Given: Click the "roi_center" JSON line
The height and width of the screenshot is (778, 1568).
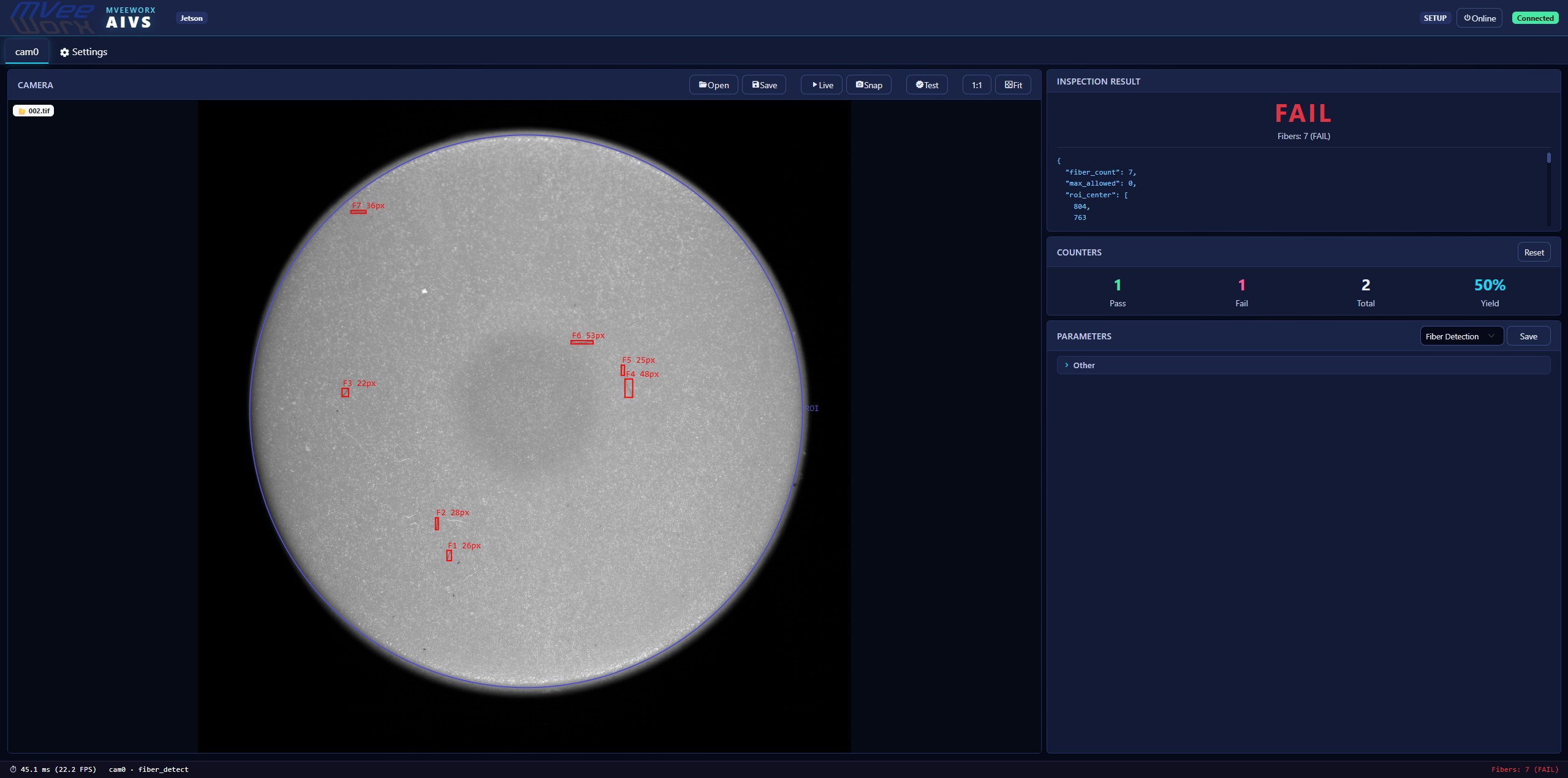Looking at the screenshot, I should [1096, 195].
